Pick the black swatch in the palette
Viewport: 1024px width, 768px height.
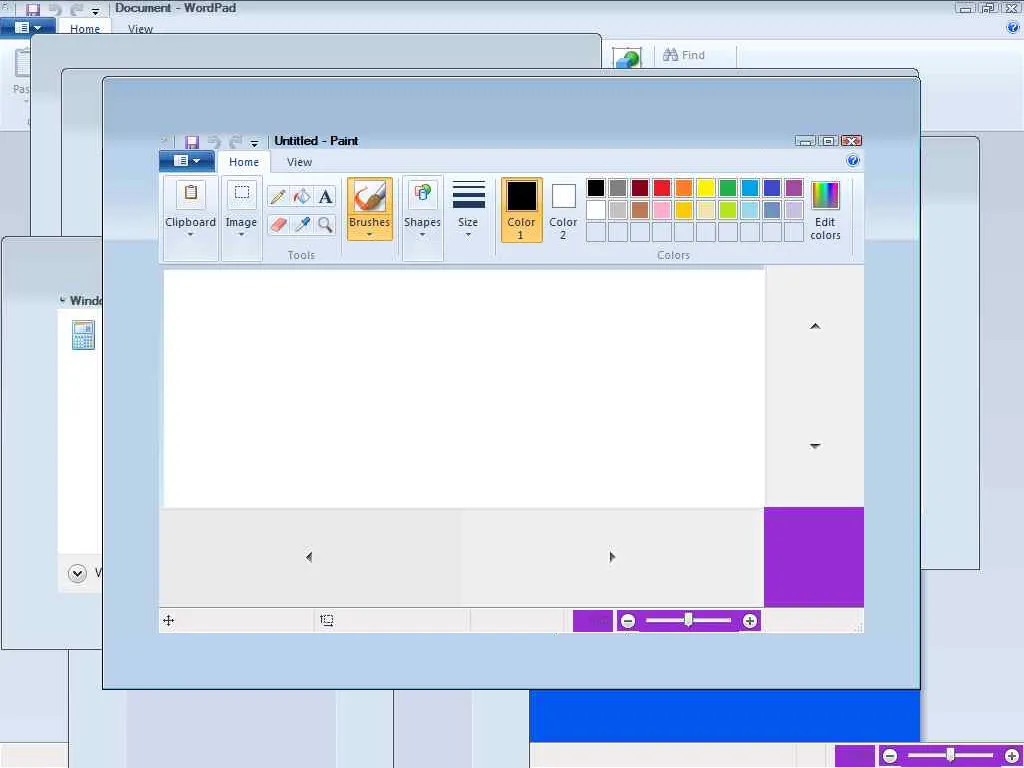coord(596,188)
